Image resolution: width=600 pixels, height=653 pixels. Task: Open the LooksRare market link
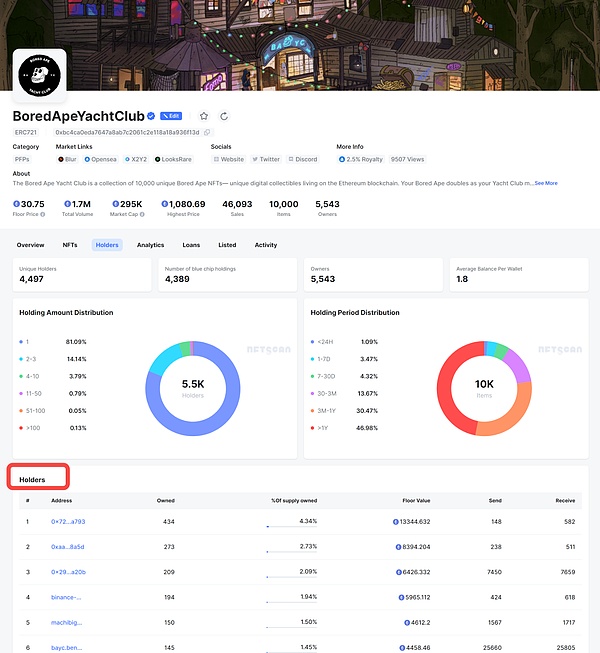(x=179, y=159)
